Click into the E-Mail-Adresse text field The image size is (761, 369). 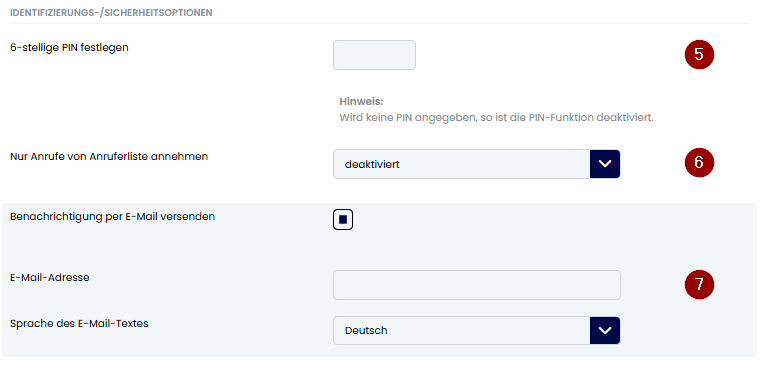click(x=477, y=285)
